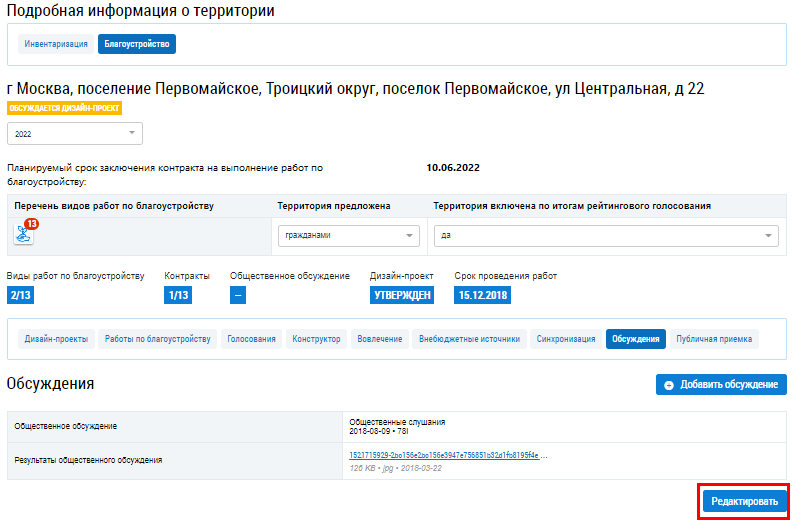This screenshot has width=803, height=528.
Task: Open the Дизайн-проекты tab
Action: coord(55,339)
